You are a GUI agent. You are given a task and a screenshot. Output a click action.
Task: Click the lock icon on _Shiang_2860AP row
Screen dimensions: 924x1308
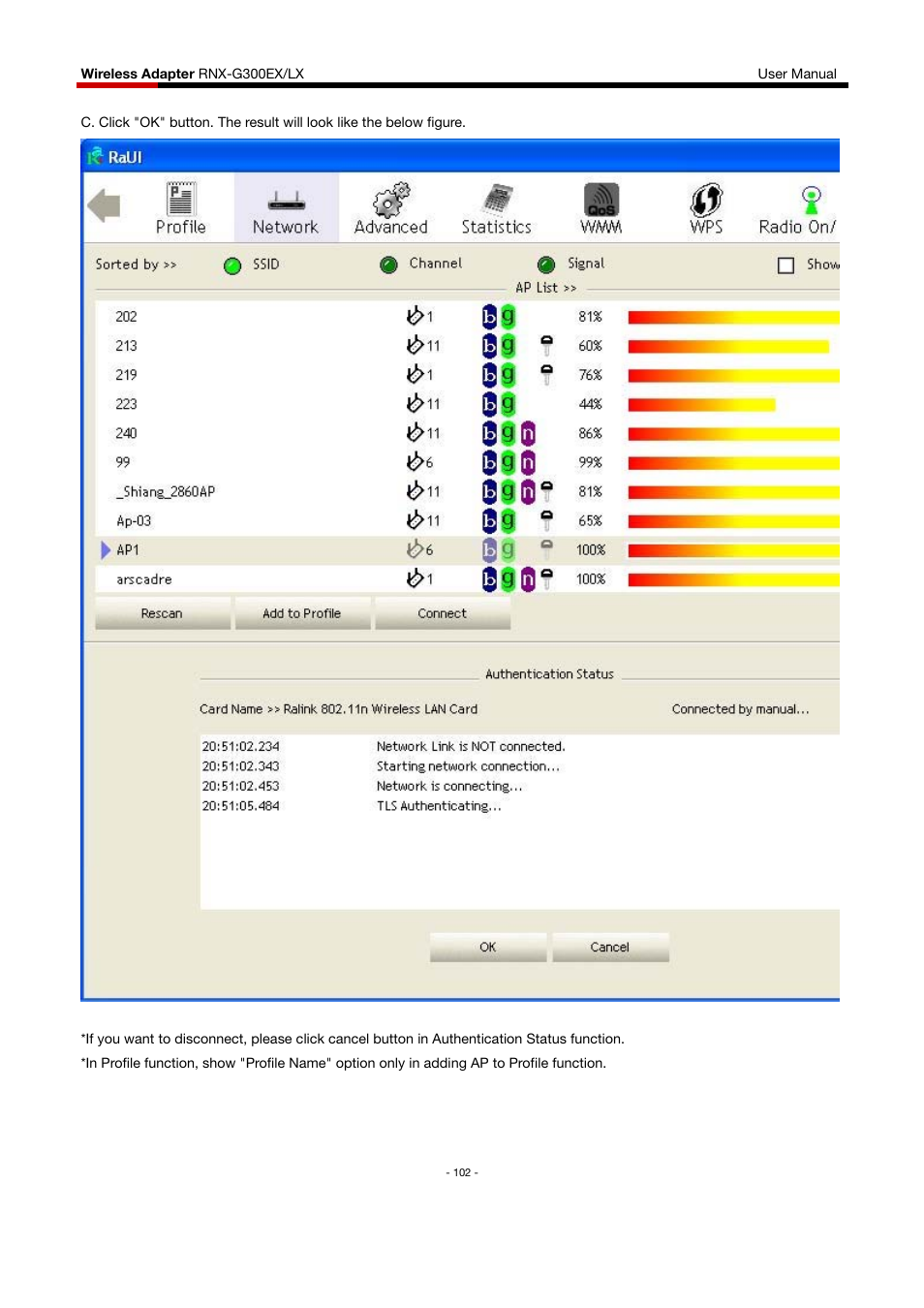[x=546, y=491]
